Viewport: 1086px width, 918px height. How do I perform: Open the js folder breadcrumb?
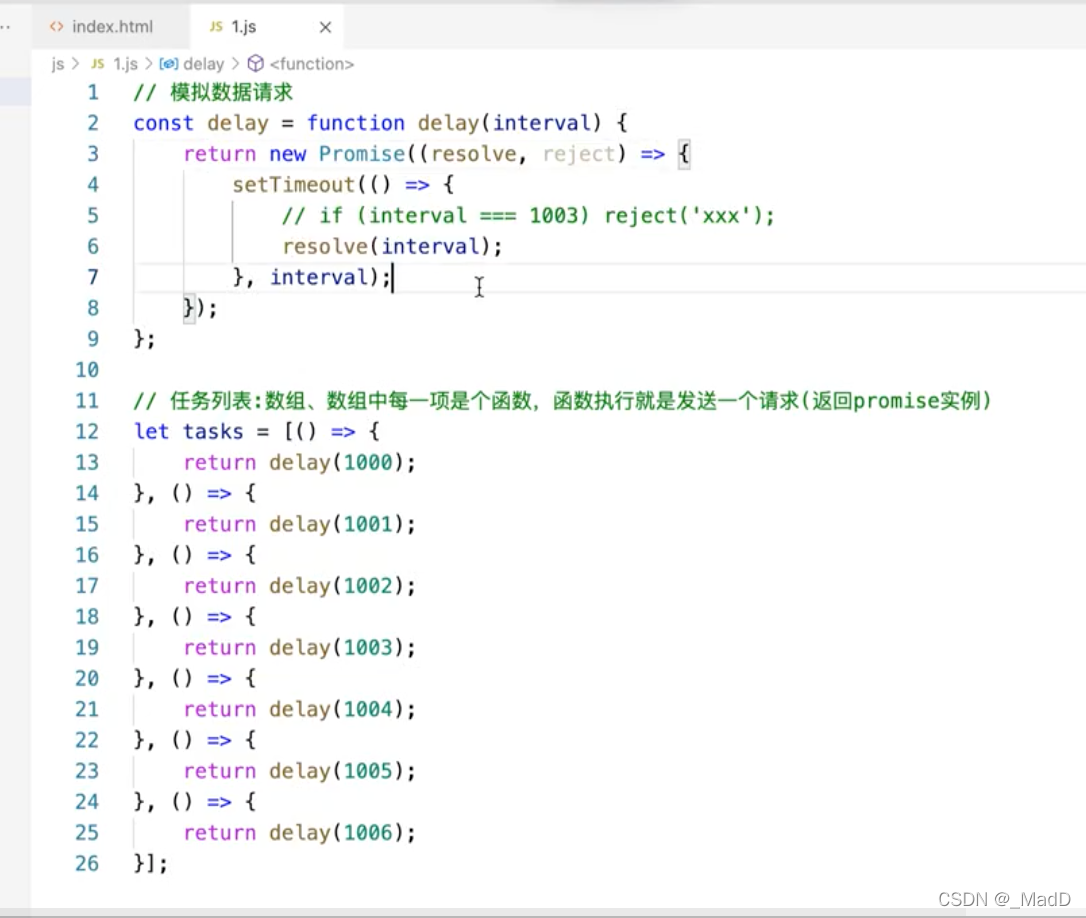(57, 64)
